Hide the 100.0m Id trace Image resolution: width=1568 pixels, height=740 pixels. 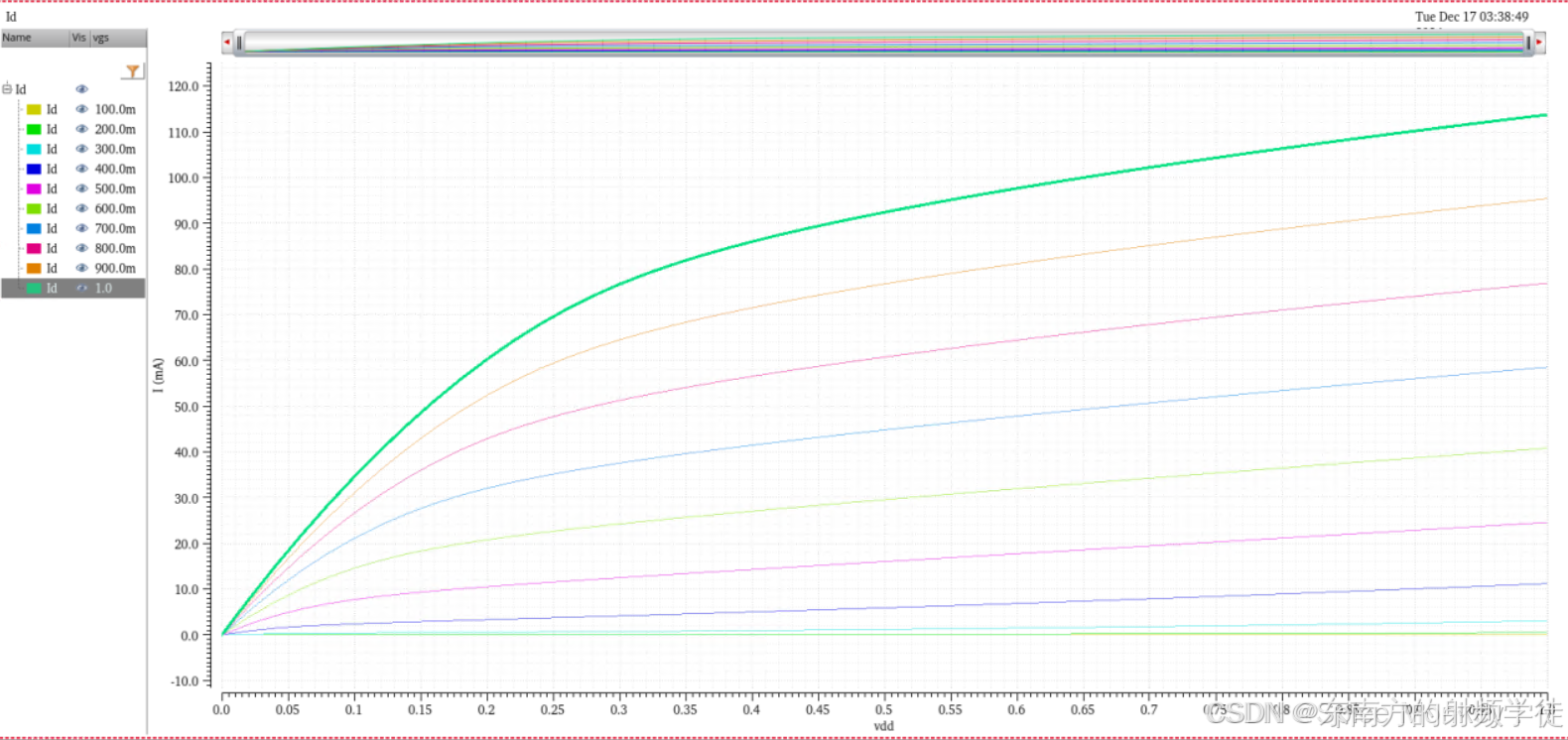[x=81, y=109]
